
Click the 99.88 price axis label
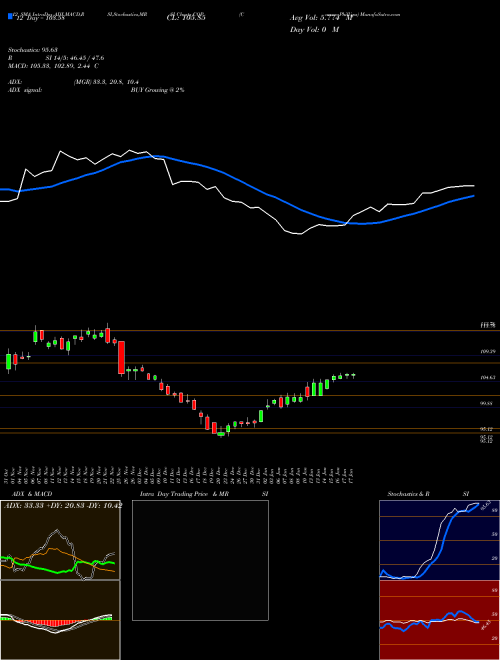(487, 403)
